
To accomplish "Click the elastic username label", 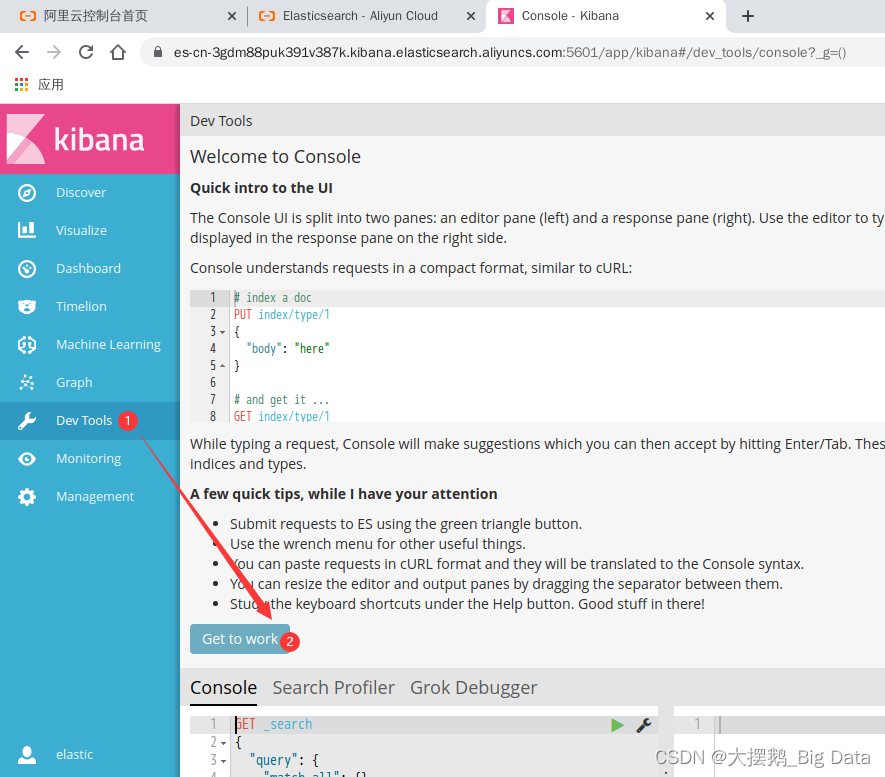I will (75, 754).
